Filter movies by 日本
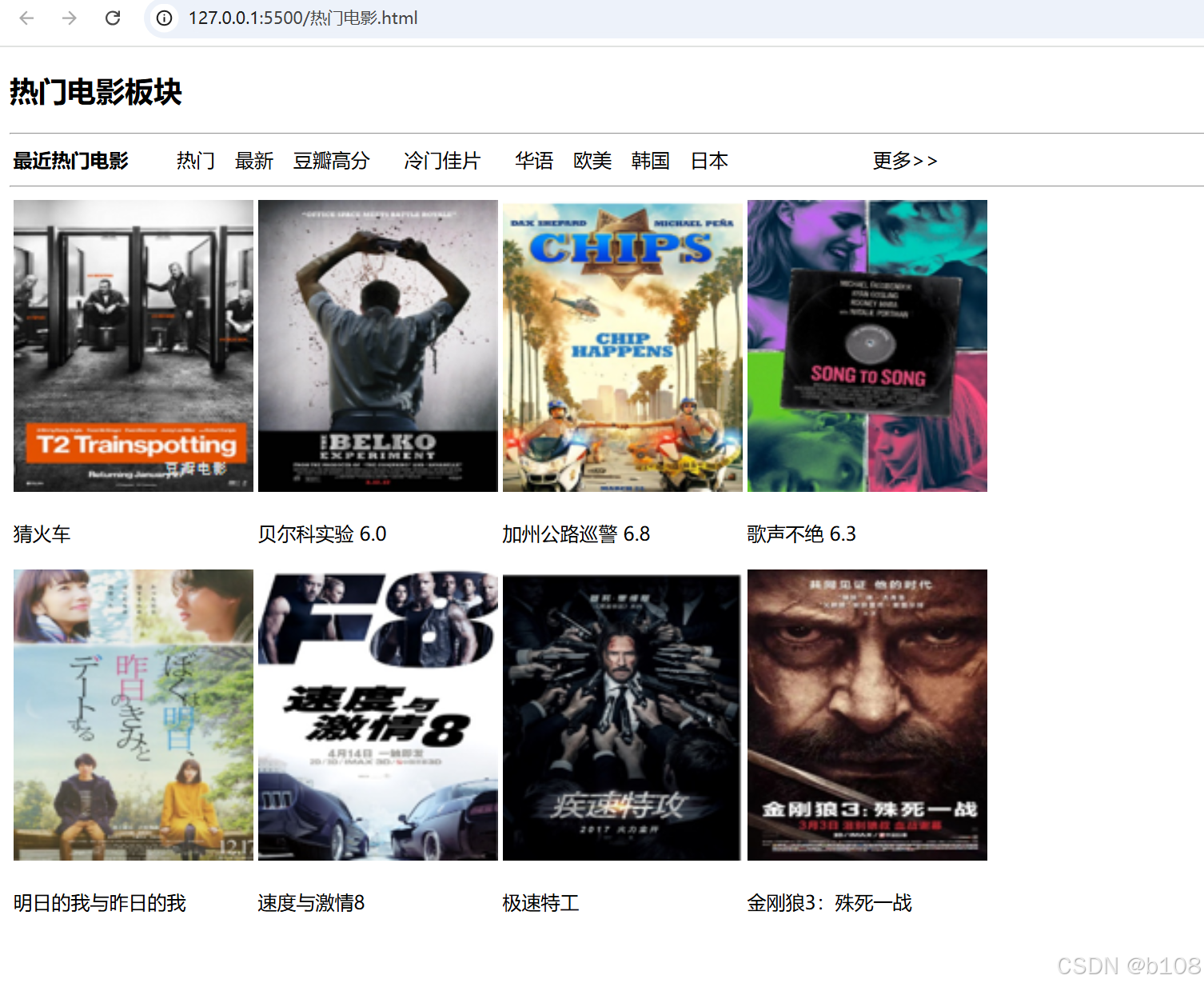This screenshot has height=987, width=1204. pos(709,161)
